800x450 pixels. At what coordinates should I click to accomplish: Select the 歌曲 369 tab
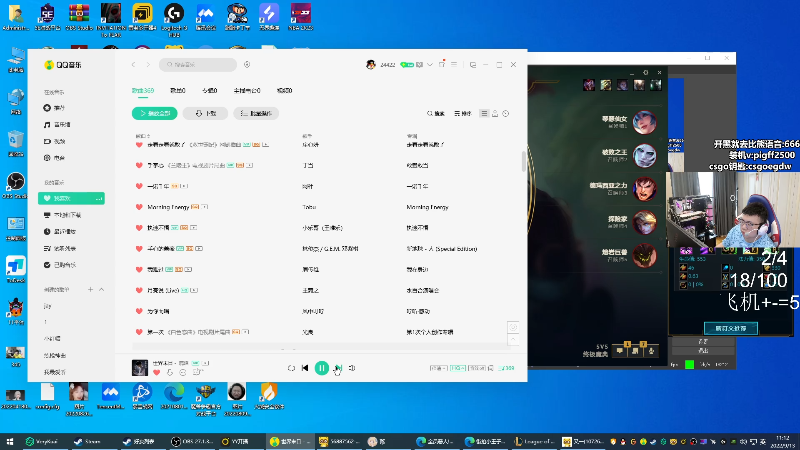coord(143,90)
